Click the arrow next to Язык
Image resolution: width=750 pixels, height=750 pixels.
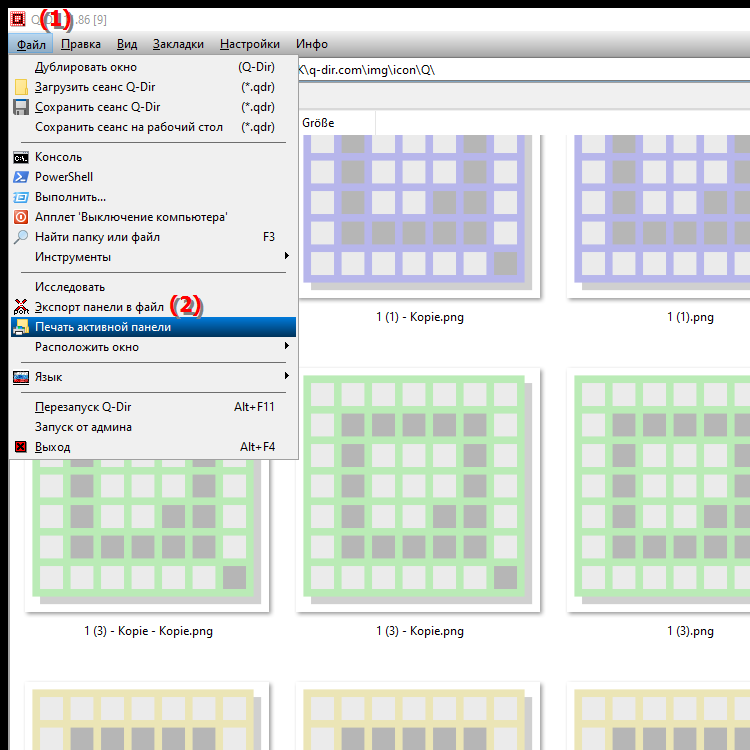coord(287,376)
